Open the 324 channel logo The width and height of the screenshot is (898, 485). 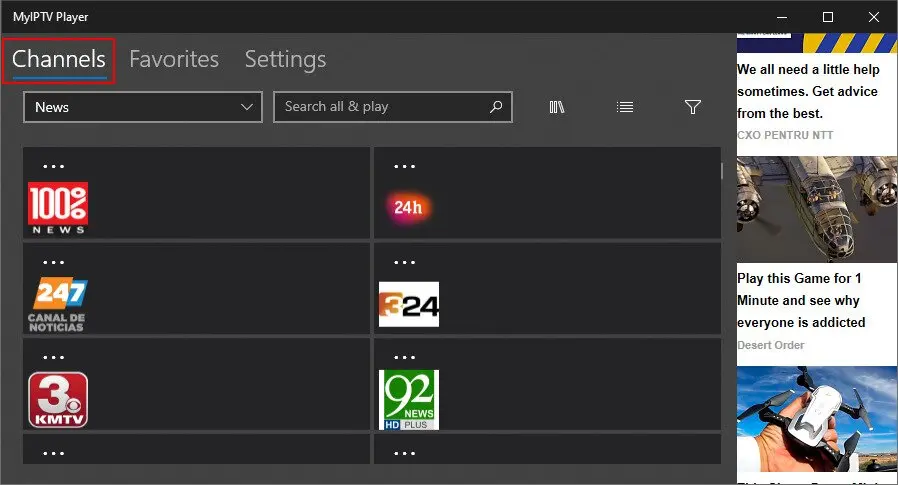point(409,304)
